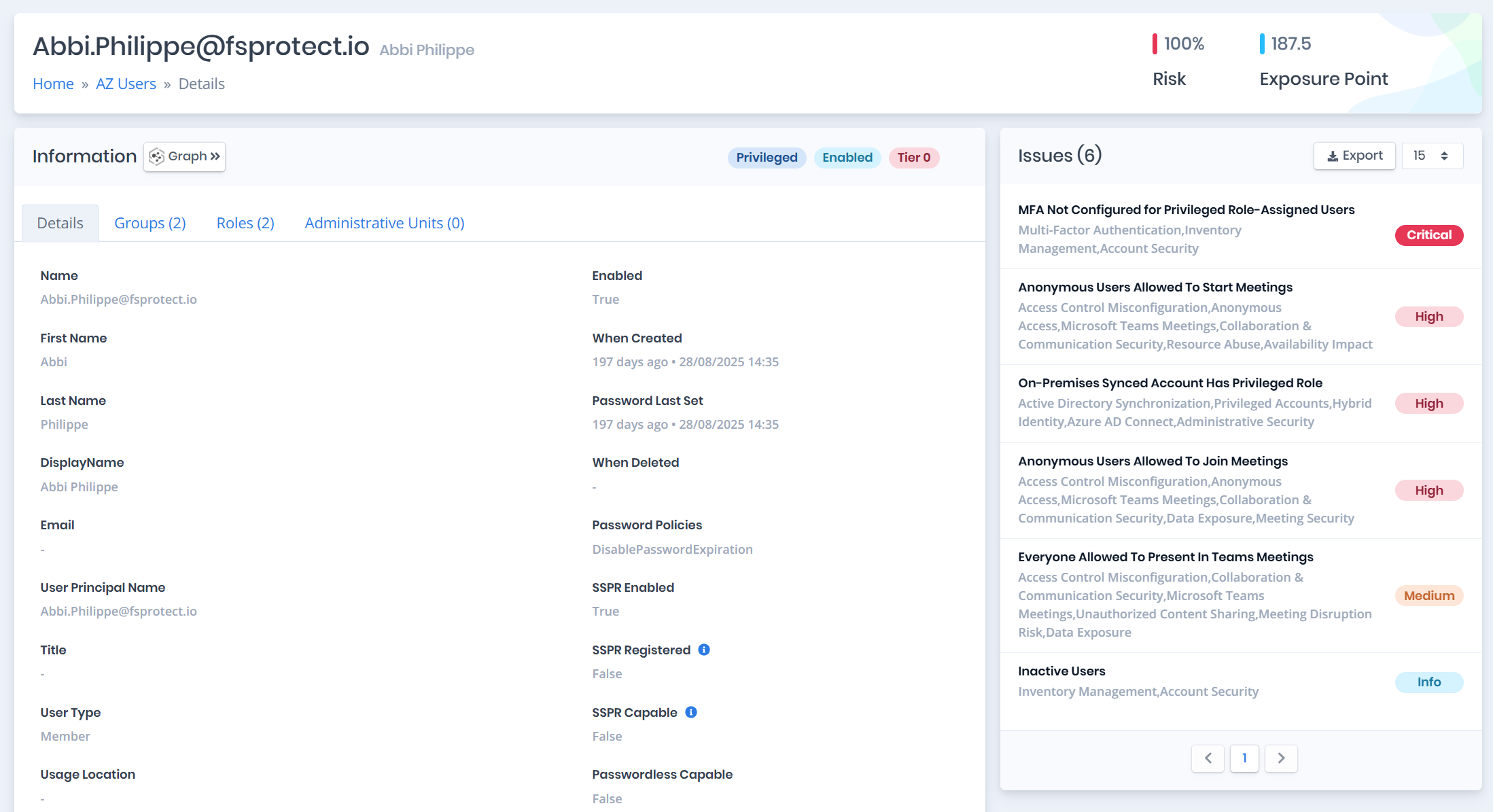Open AZ Users breadcrumb link
Image resolution: width=1493 pixels, height=812 pixels.
[126, 84]
